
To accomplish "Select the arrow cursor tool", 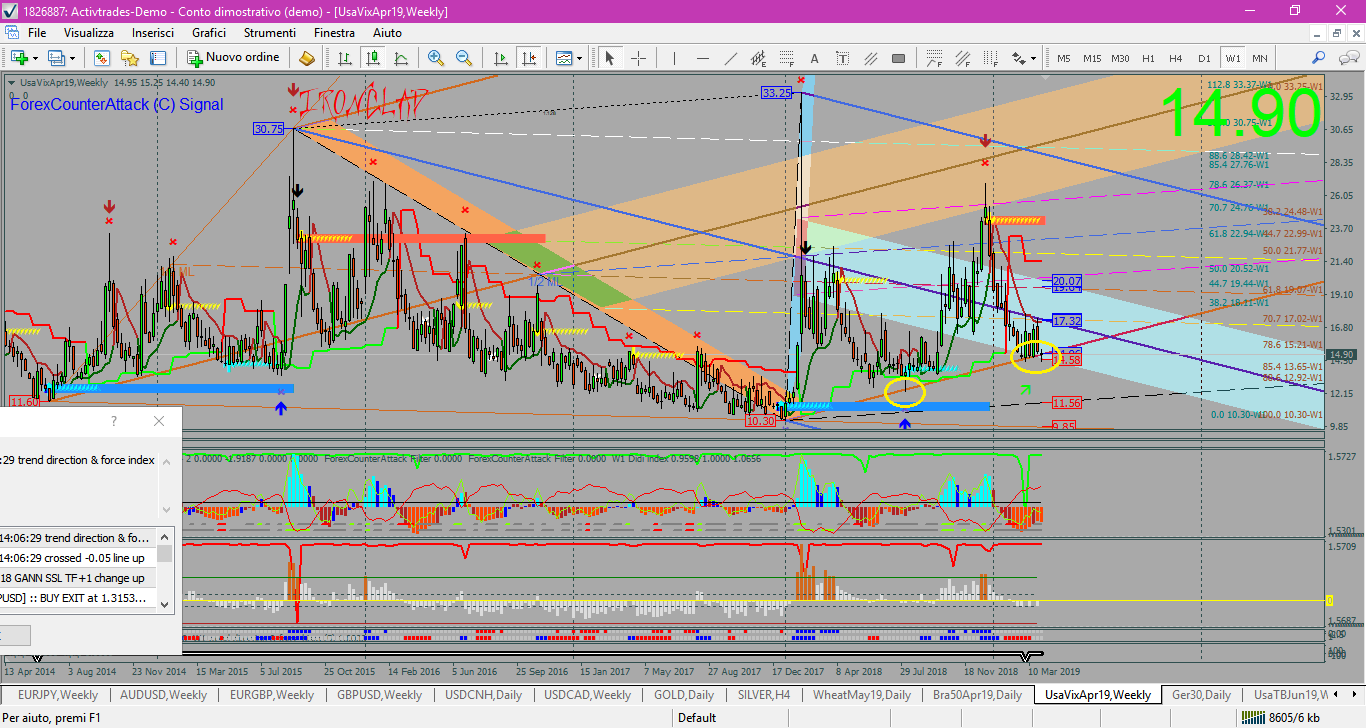I will pos(609,58).
